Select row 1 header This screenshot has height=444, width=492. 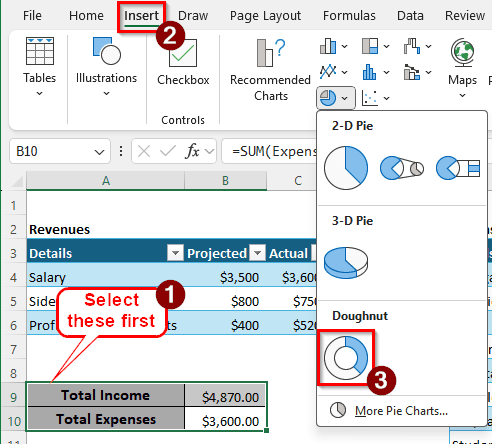pyautogui.click(x=13, y=205)
